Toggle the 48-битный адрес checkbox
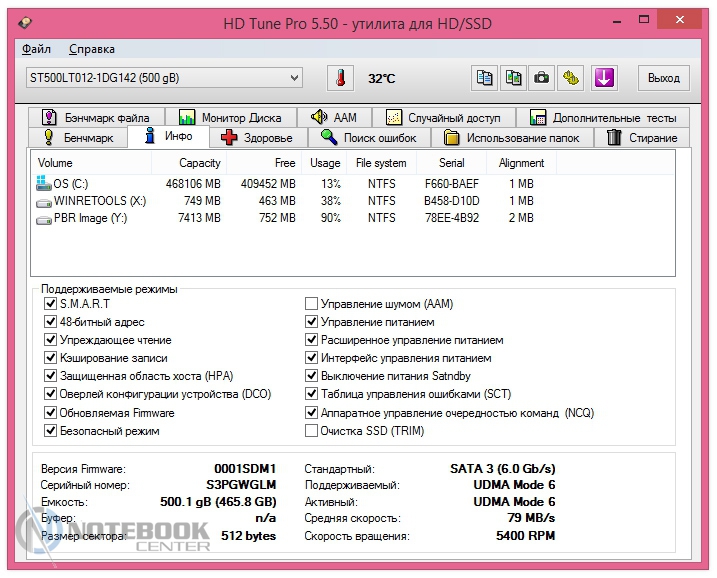The height and width of the screenshot is (578, 717). (50, 322)
